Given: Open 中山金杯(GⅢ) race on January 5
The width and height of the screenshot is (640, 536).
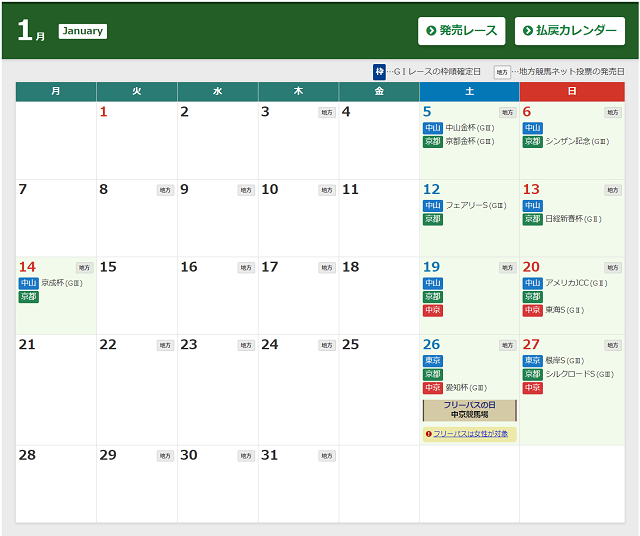Looking at the screenshot, I should (470, 128).
